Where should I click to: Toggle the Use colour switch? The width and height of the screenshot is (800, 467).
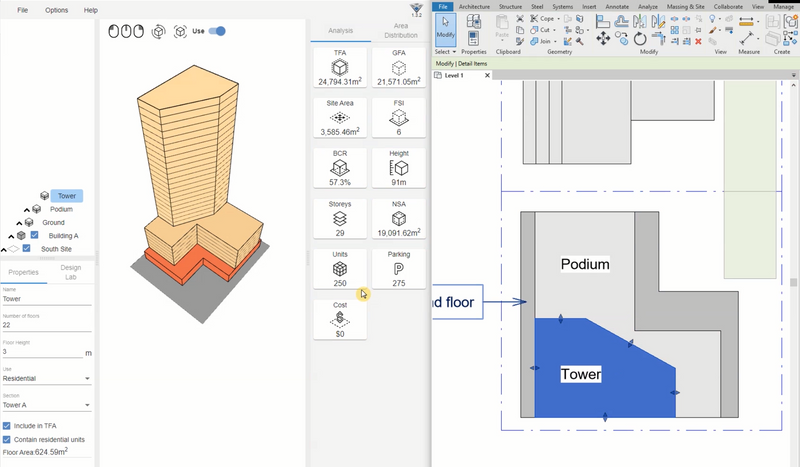pyautogui.click(x=217, y=31)
